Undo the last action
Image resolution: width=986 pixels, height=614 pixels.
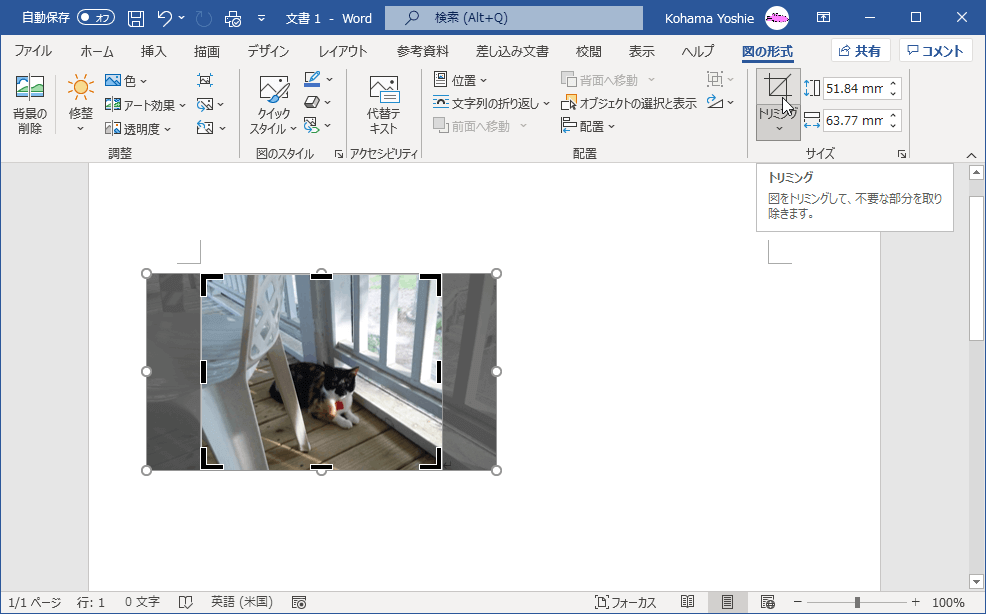tap(165, 18)
